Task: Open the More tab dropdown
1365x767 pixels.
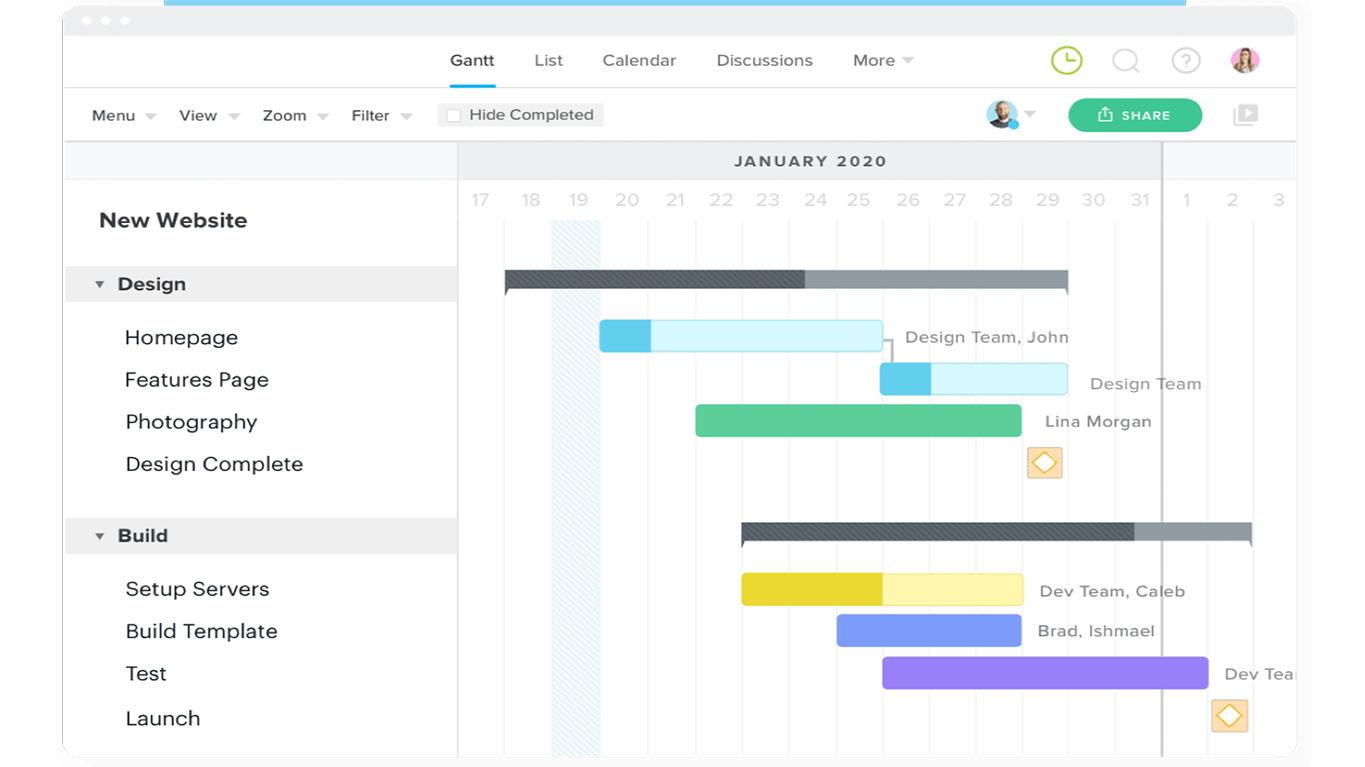Action: point(882,61)
